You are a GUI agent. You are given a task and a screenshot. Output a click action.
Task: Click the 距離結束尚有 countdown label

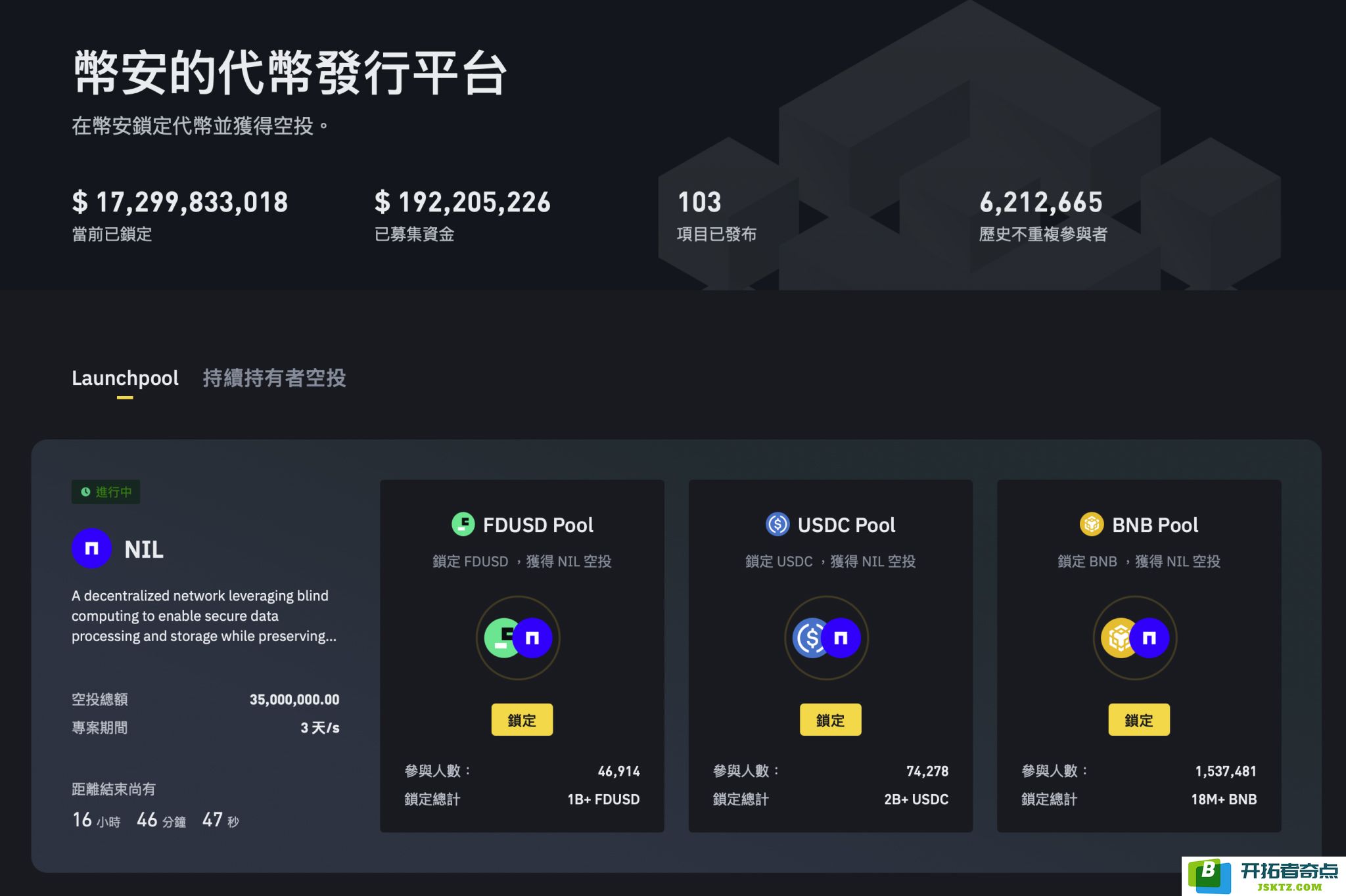[x=114, y=790]
